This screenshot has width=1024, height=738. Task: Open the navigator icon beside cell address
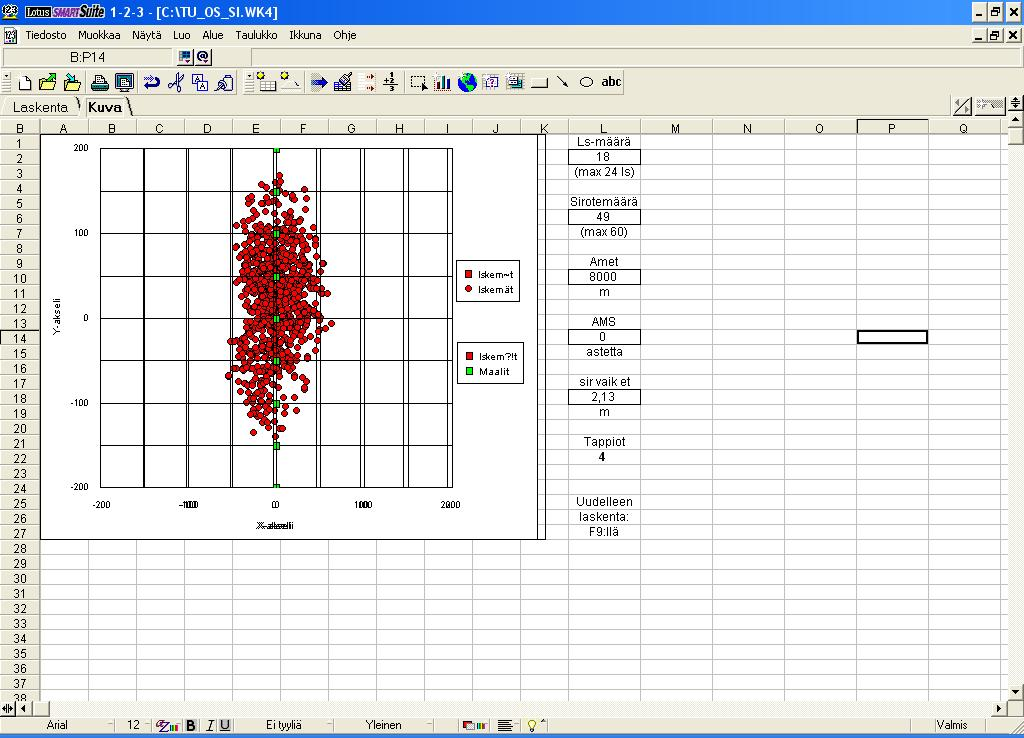click(185, 57)
